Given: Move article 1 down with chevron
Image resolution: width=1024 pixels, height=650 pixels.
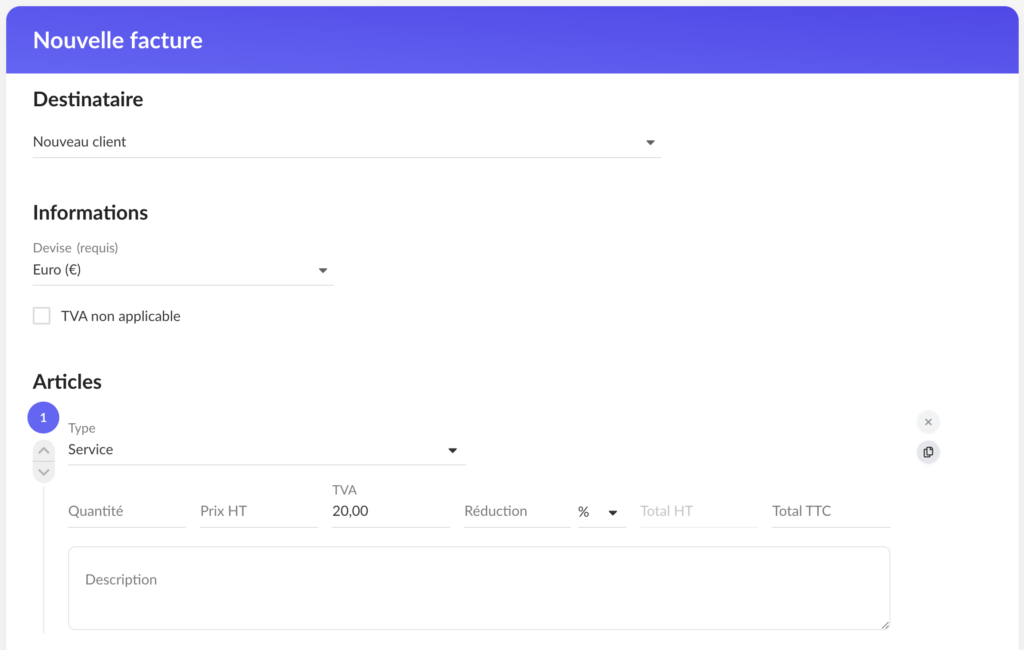Looking at the screenshot, I should coord(44,472).
